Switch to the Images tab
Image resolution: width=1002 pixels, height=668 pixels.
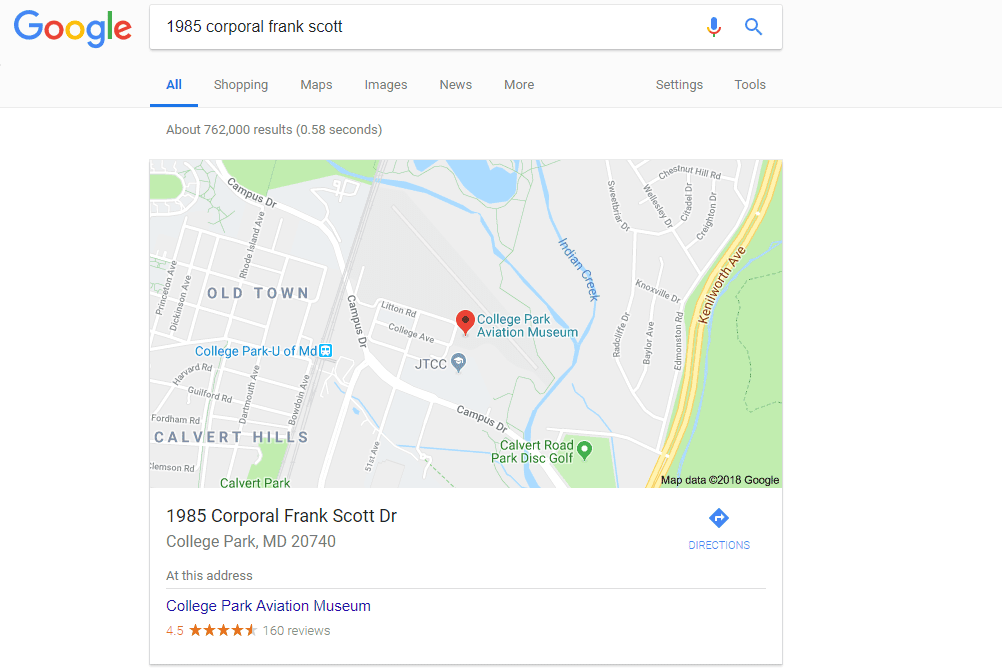[385, 85]
